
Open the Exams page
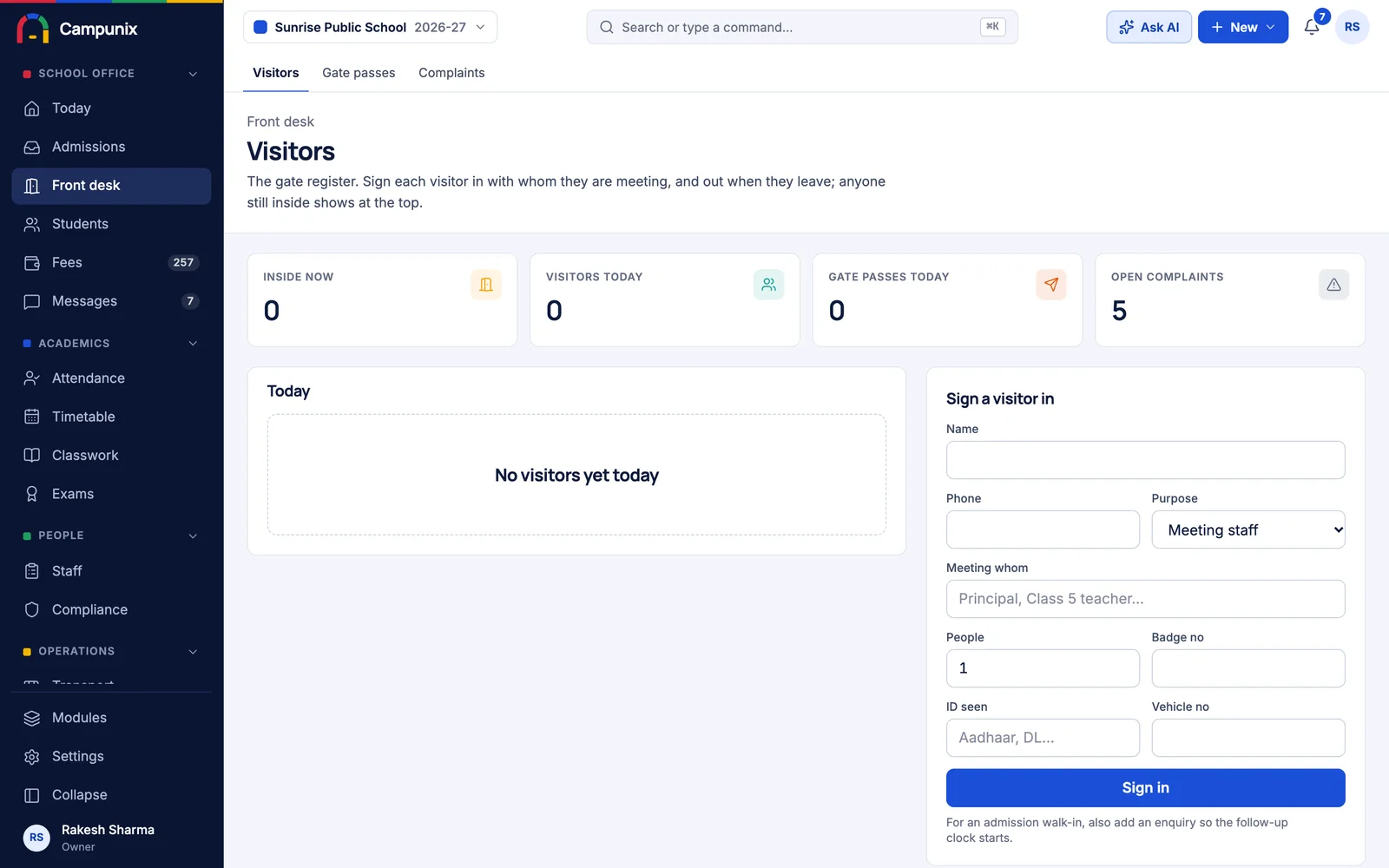tap(111, 494)
